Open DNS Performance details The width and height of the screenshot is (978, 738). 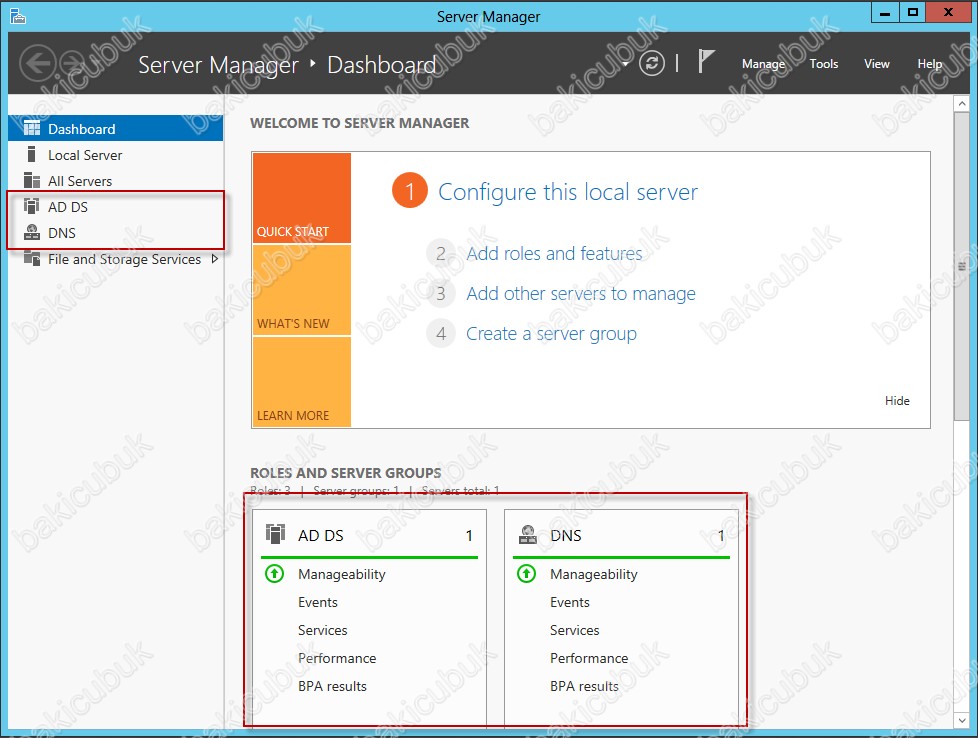click(x=589, y=658)
